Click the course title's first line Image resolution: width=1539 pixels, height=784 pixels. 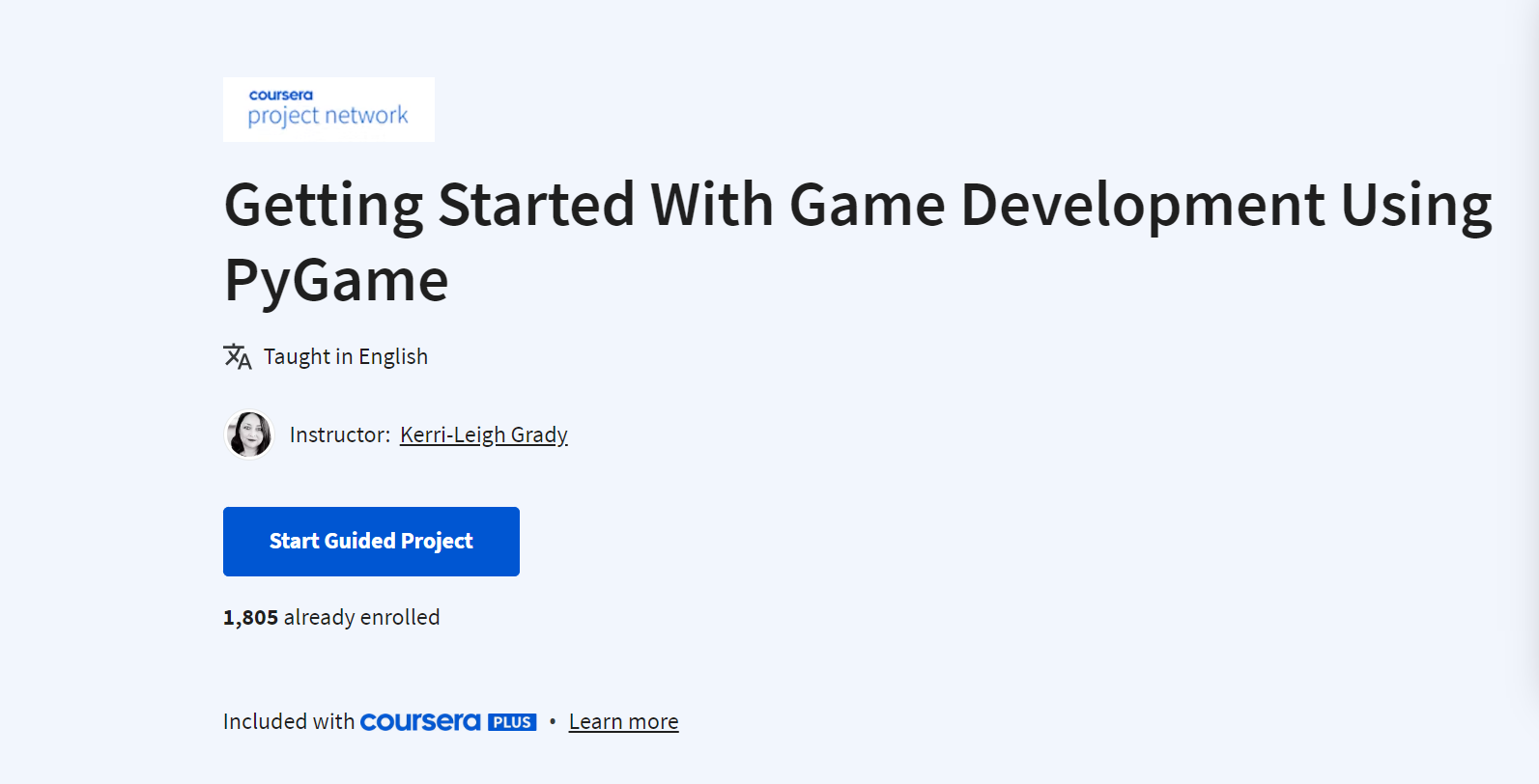coord(858,205)
